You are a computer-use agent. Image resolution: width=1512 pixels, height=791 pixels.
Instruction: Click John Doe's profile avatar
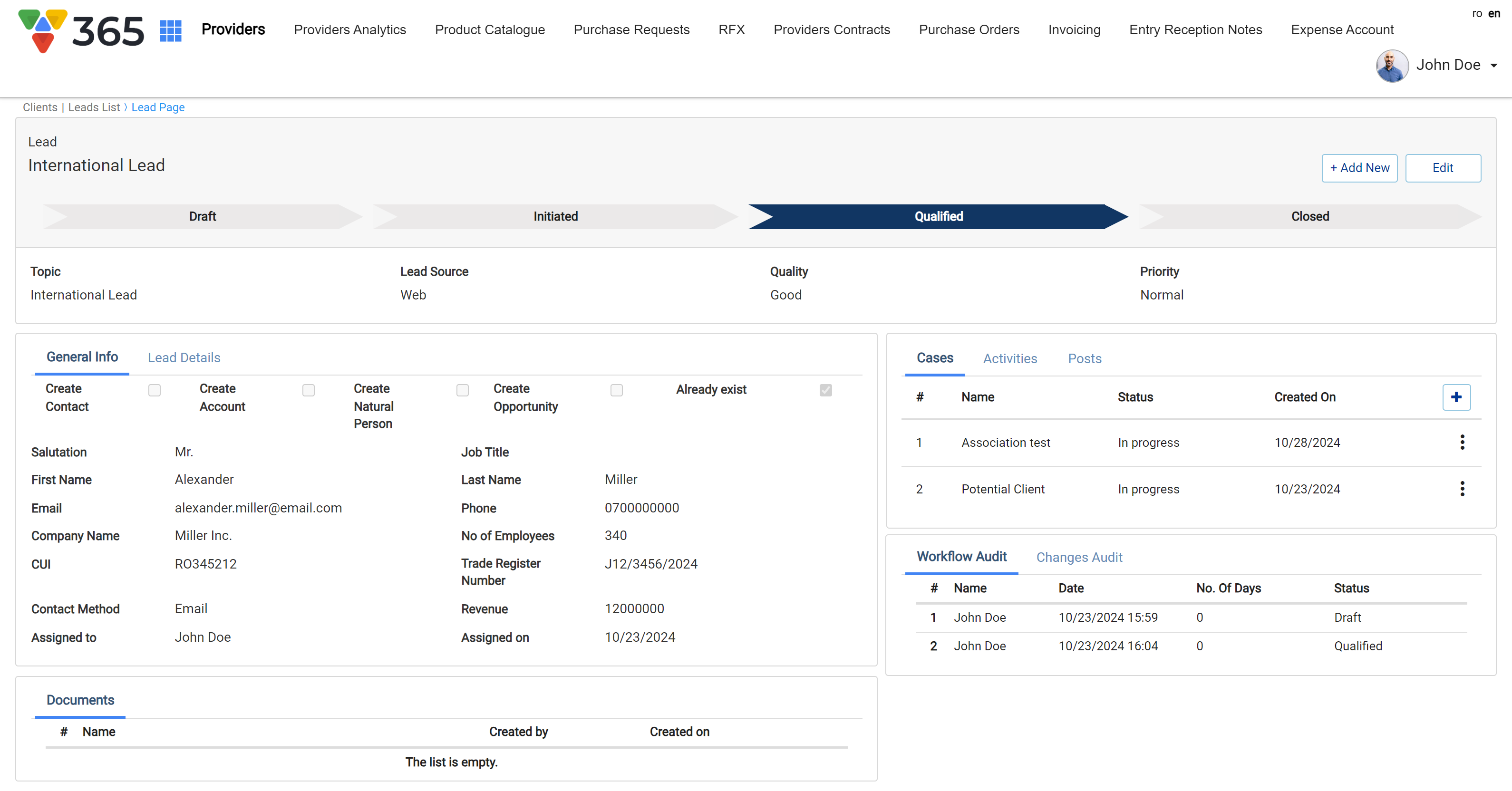[1392, 66]
